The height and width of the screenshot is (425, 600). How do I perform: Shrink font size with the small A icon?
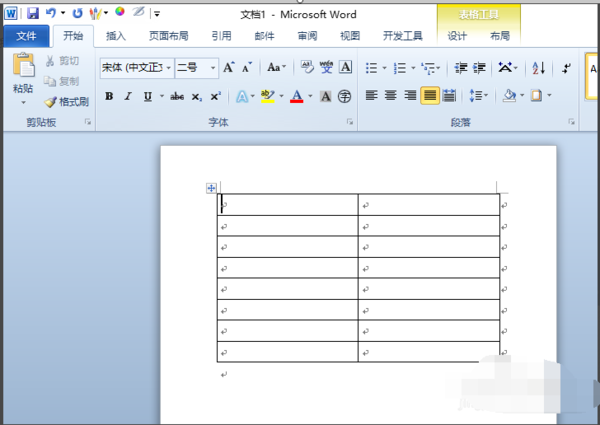click(x=247, y=68)
